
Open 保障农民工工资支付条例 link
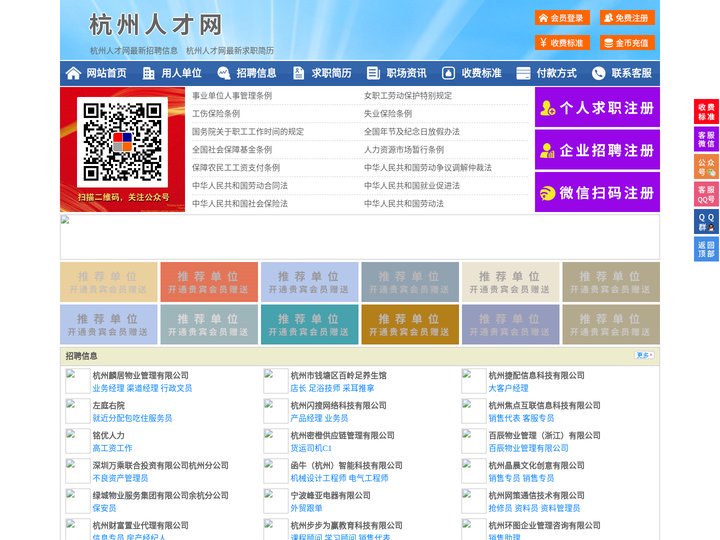236,168
